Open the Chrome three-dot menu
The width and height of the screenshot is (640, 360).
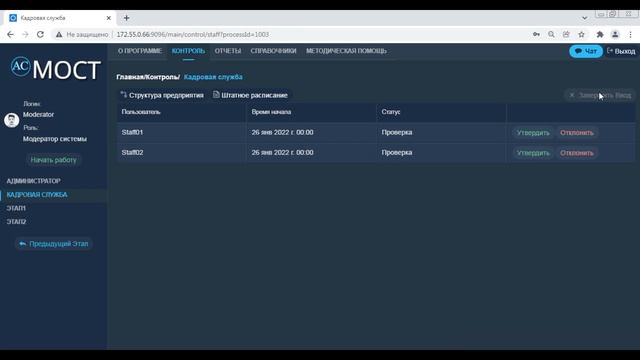pos(630,35)
